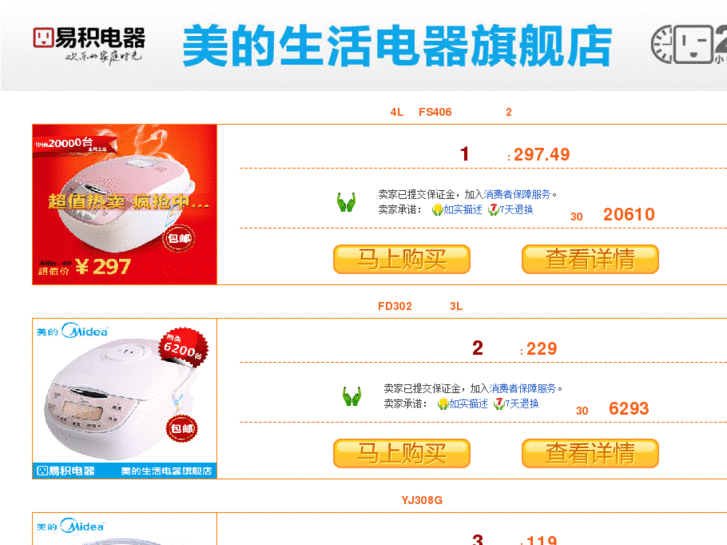Click the 如实描述 flower icon under product 1
The image size is (727, 545).
437,210
